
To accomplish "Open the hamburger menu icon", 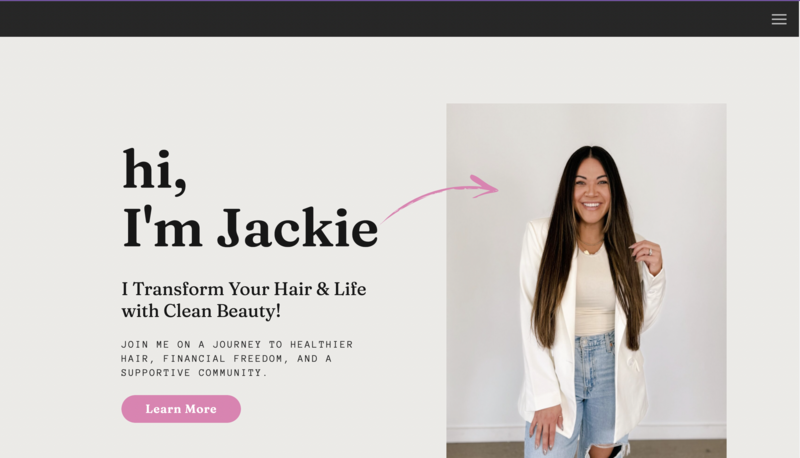I will pos(779,19).
